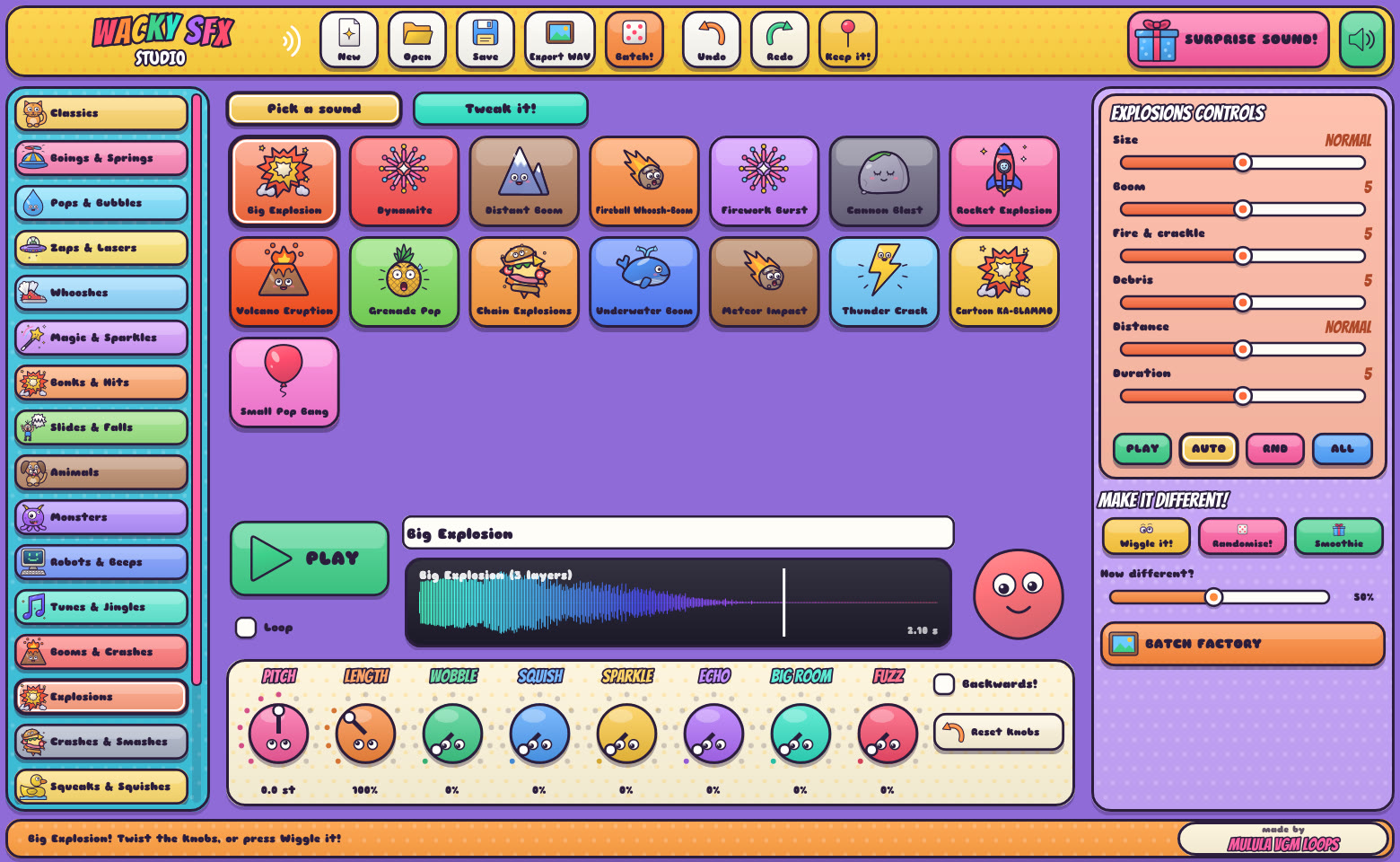This screenshot has height=862, width=1400.
Task: Click the New file toolbar icon
Action: [x=349, y=40]
